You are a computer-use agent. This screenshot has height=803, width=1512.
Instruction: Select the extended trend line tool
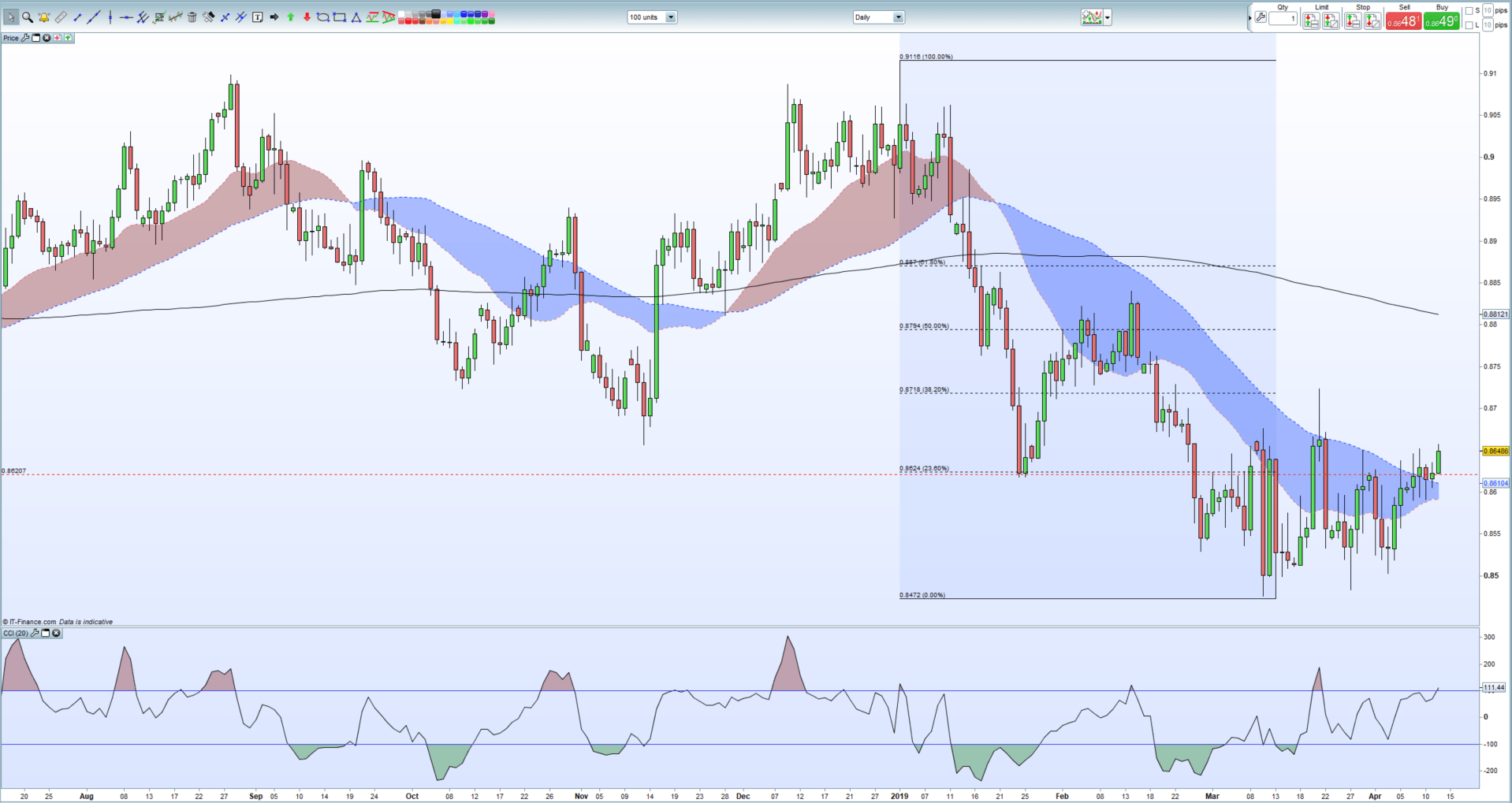pos(93,17)
